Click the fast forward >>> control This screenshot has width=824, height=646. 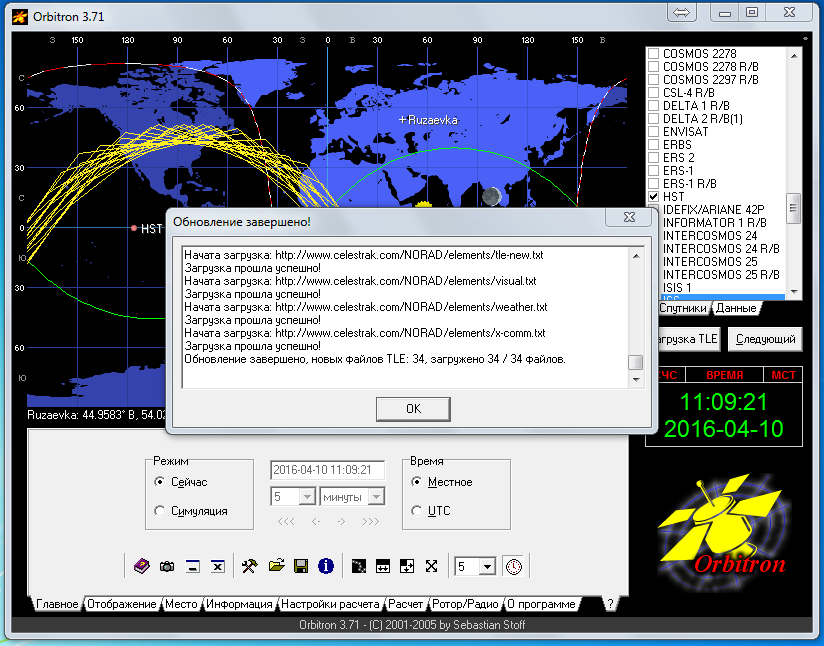(x=370, y=521)
